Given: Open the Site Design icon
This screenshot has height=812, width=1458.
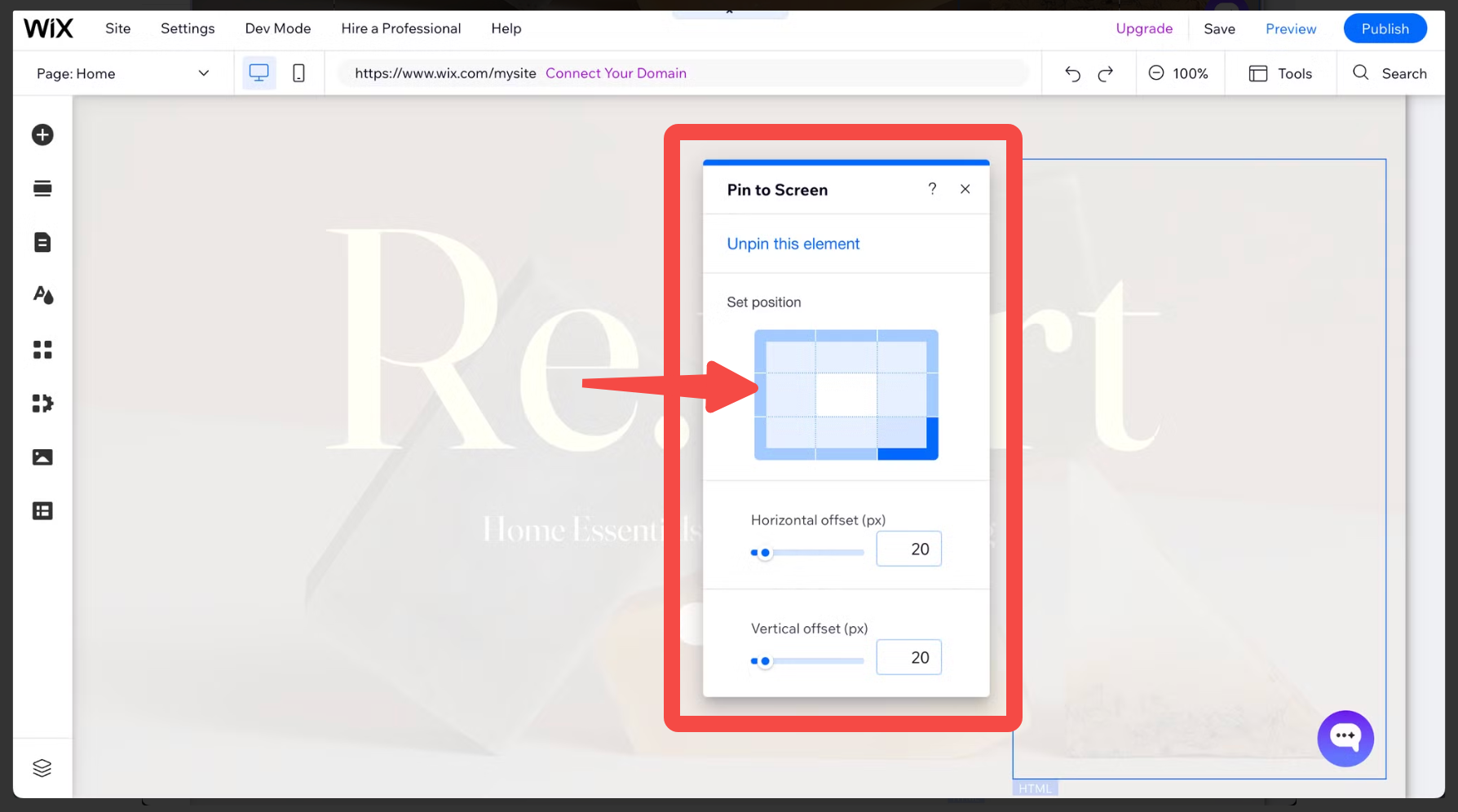Looking at the screenshot, I should coord(42,295).
